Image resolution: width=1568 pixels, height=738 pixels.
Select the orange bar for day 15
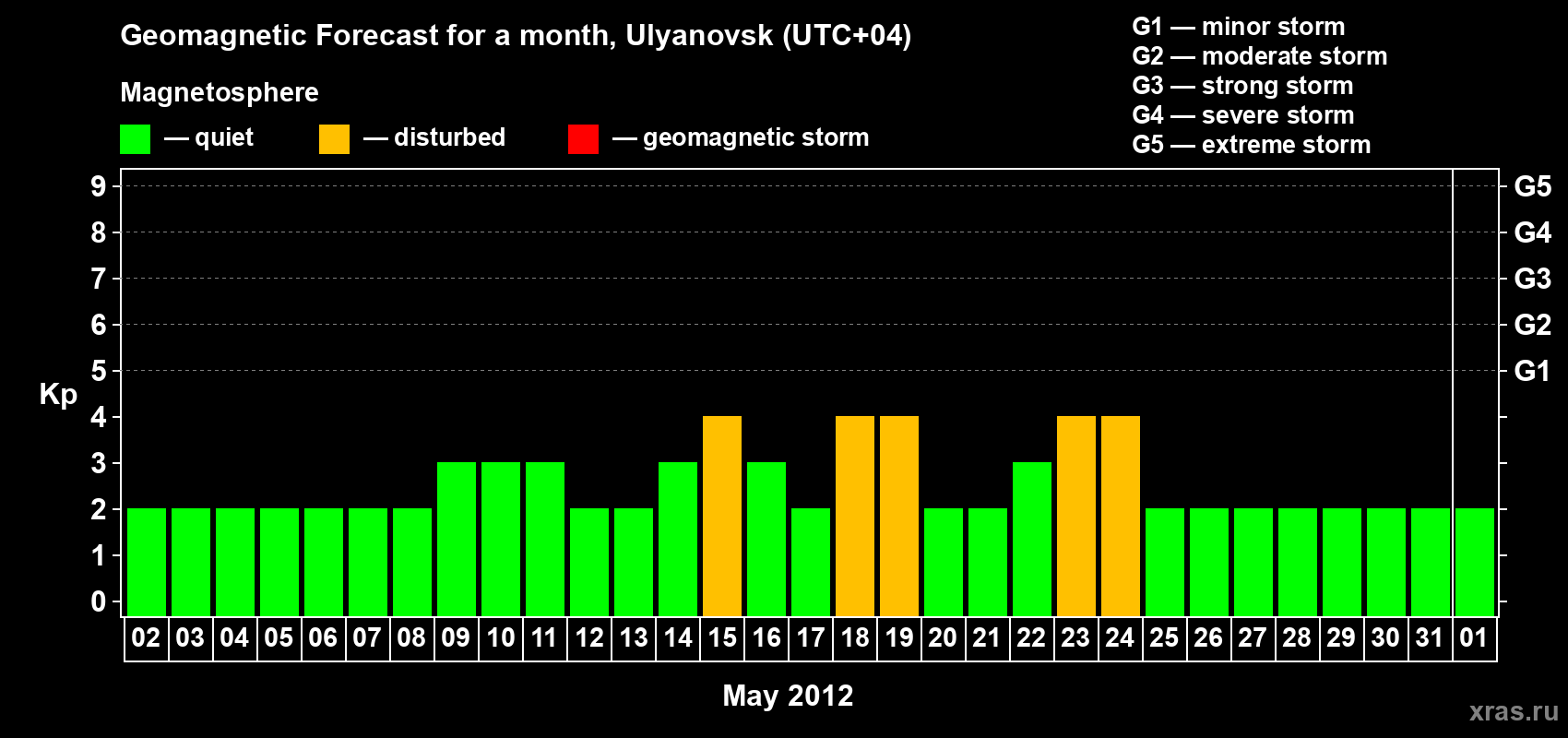[722, 516]
